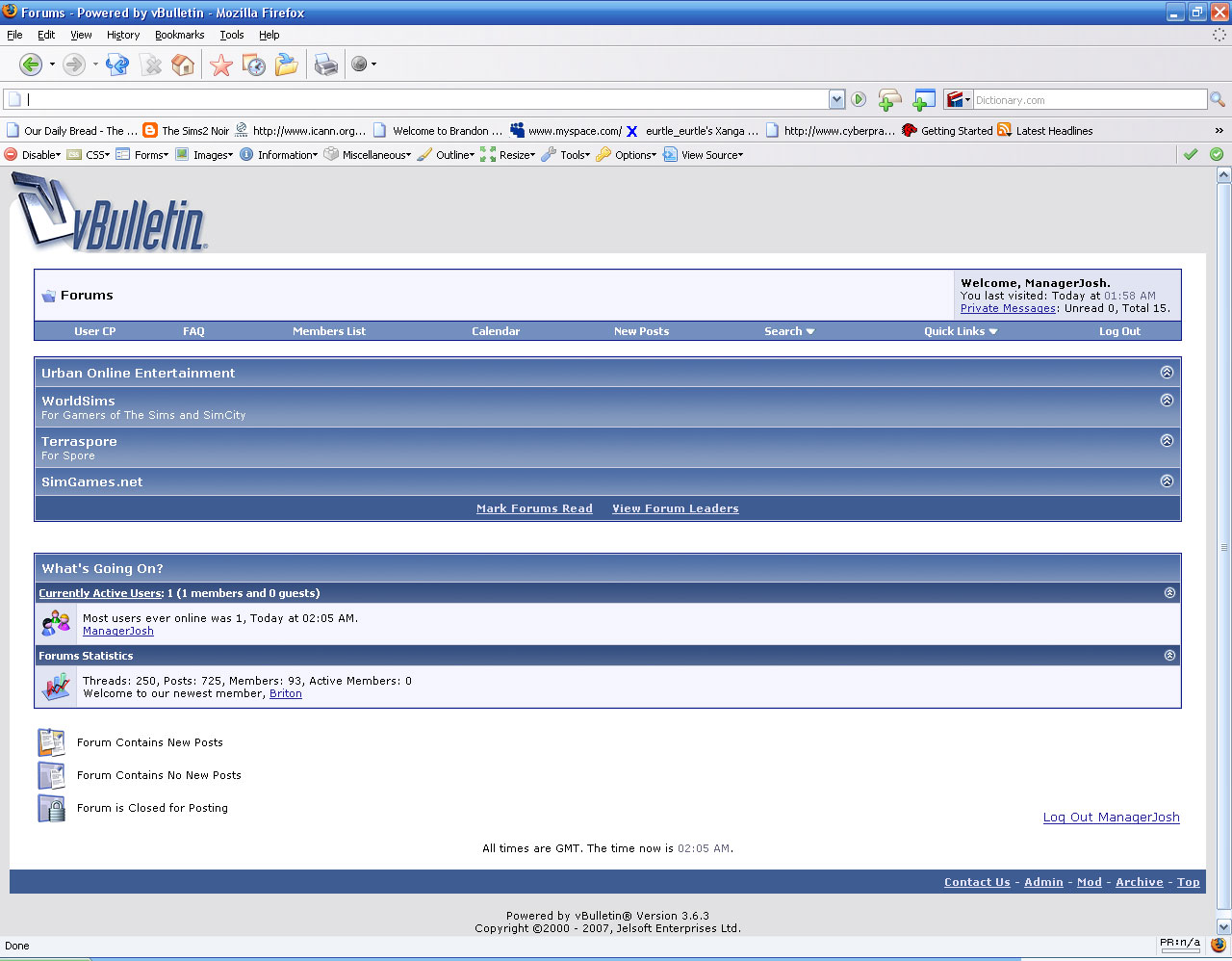Open the search engine selector dropdown
This screenshot has height=961, width=1232.
[958, 99]
